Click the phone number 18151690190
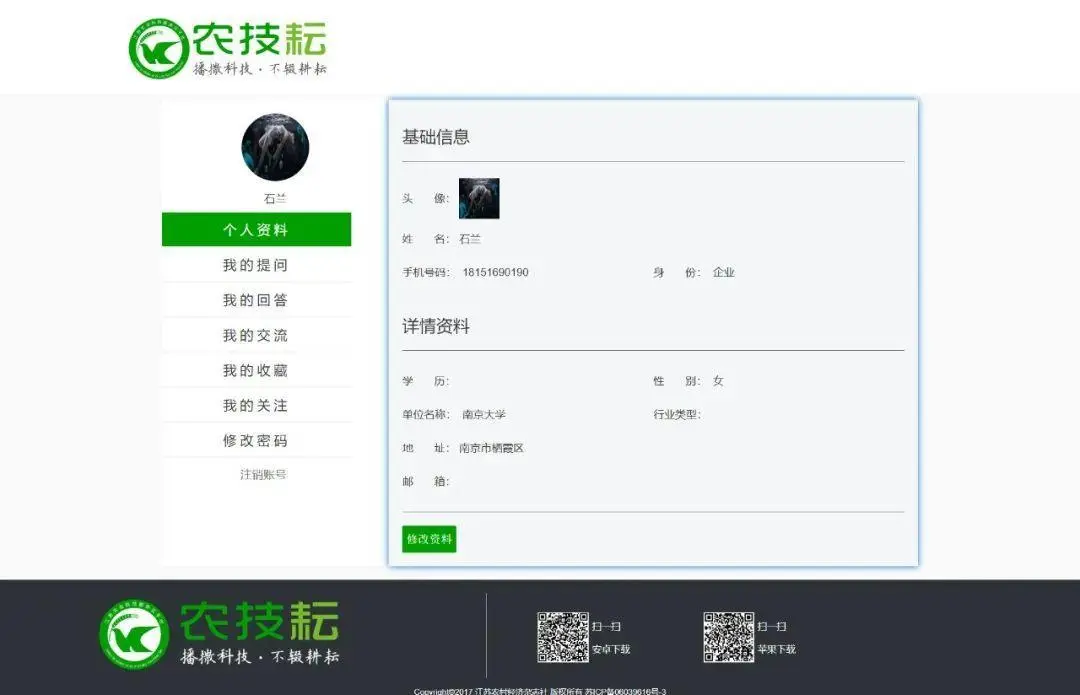The height and width of the screenshot is (695, 1080). (x=497, y=272)
